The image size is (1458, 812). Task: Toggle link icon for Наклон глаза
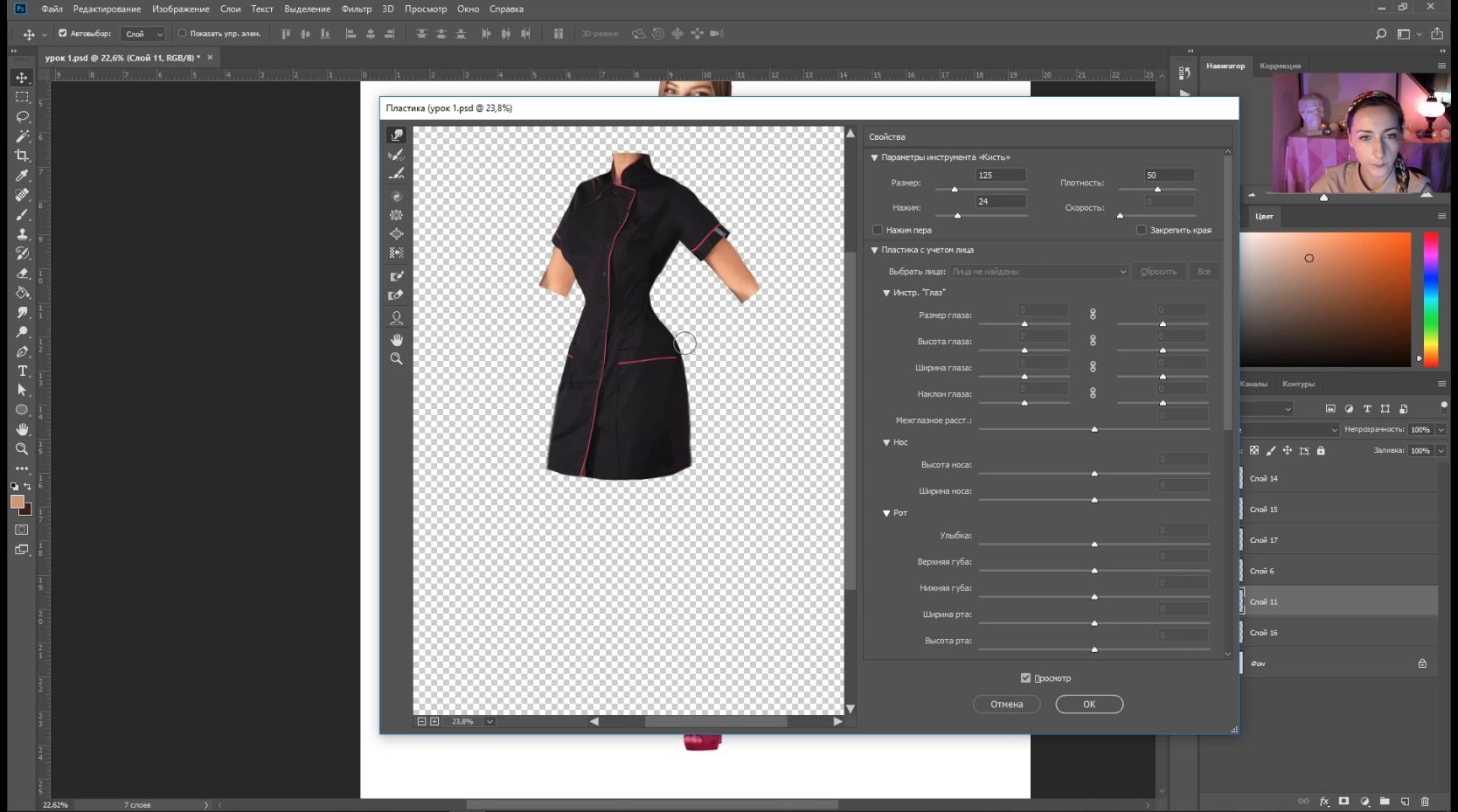1093,393
